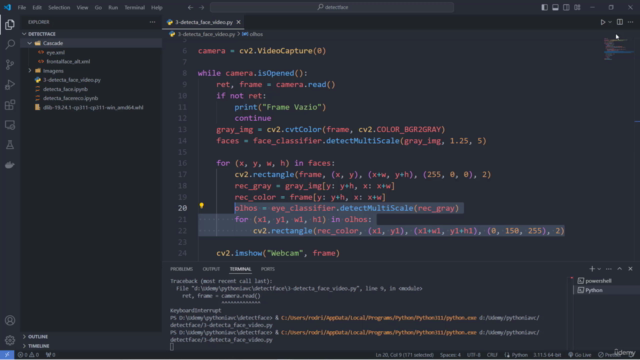Image resolution: width=640 pixels, height=360 pixels.
Task: Open the Run and Debug view
Action: point(10,84)
